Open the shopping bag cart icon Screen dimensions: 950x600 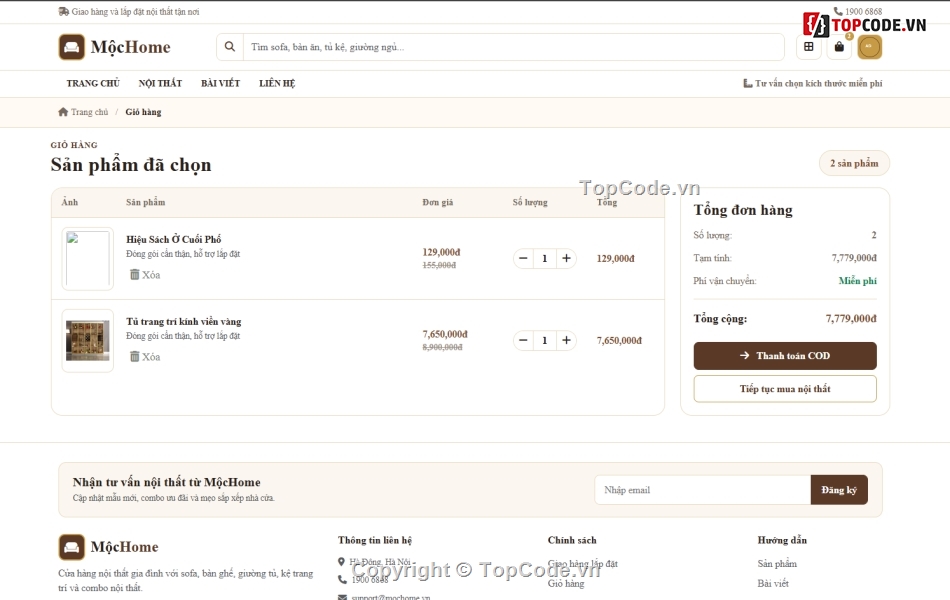point(839,47)
